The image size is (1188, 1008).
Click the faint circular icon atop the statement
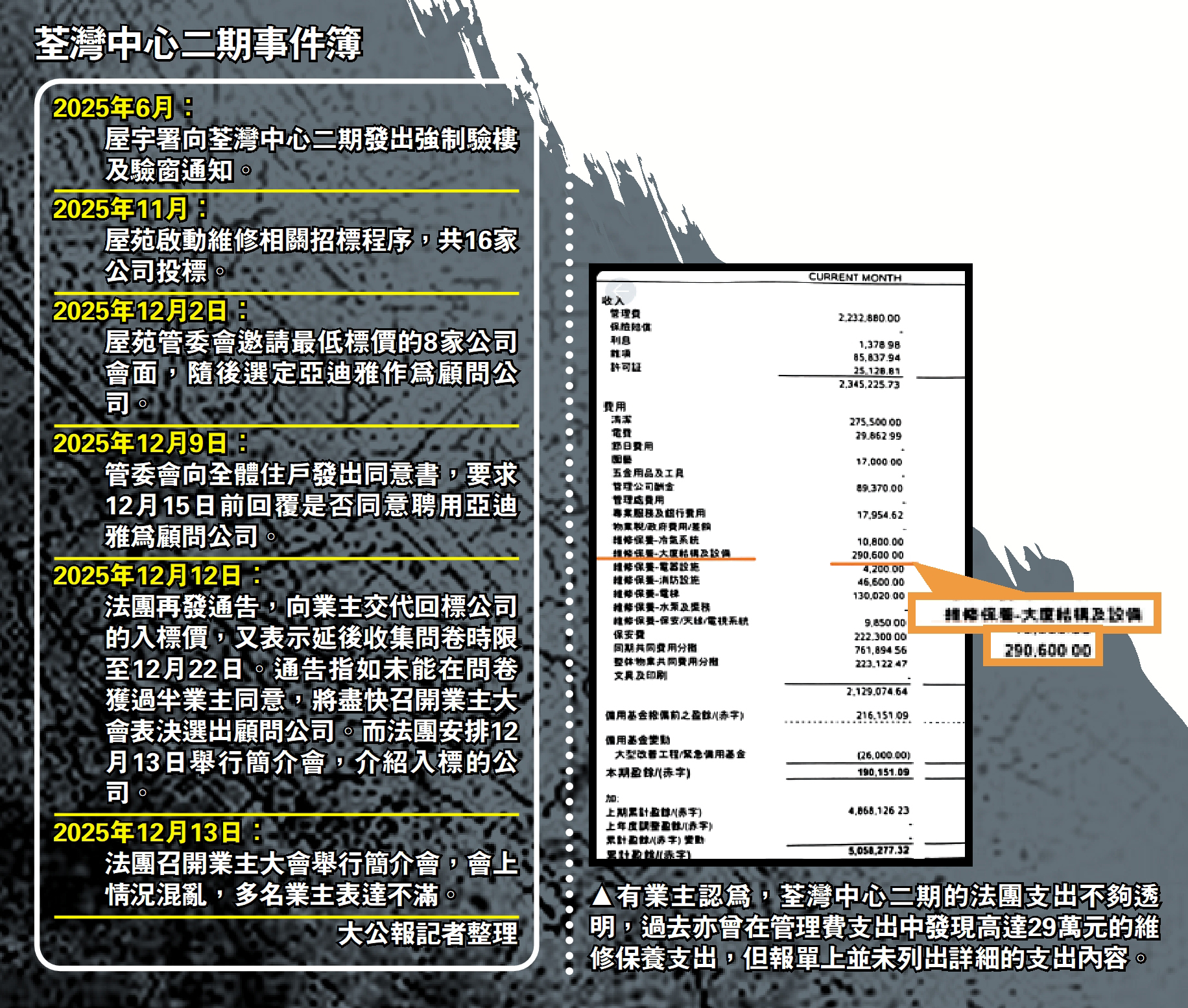point(621,290)
